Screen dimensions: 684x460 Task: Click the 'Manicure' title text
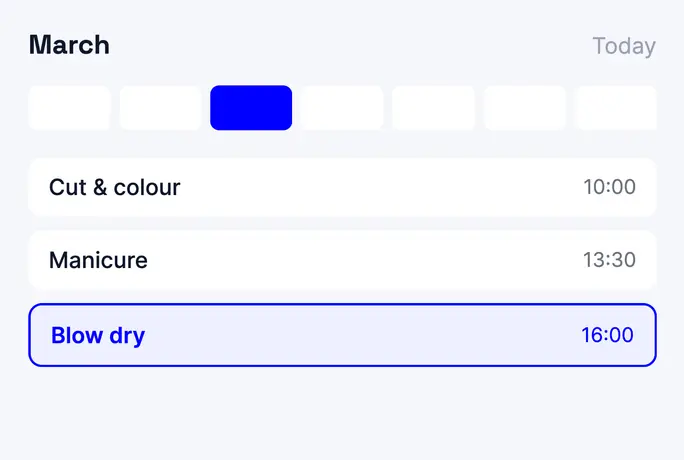pyautogui.click(x=98, y=260)
